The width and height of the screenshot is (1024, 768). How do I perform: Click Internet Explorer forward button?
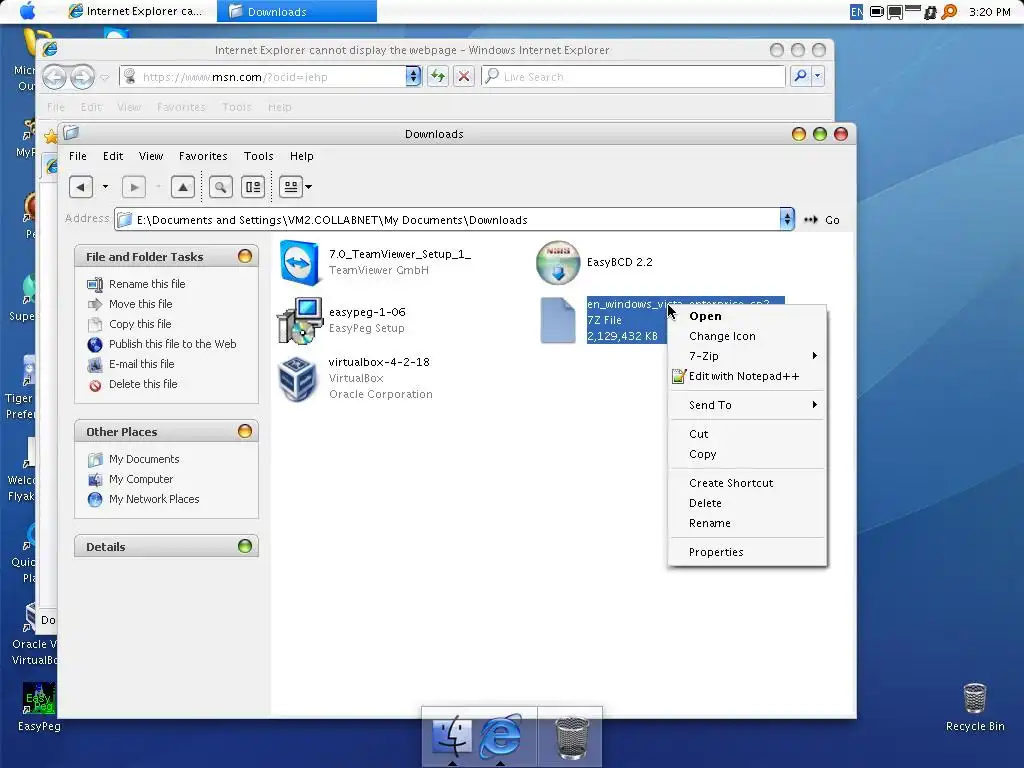pyautogui.click(x=82, y=77)
